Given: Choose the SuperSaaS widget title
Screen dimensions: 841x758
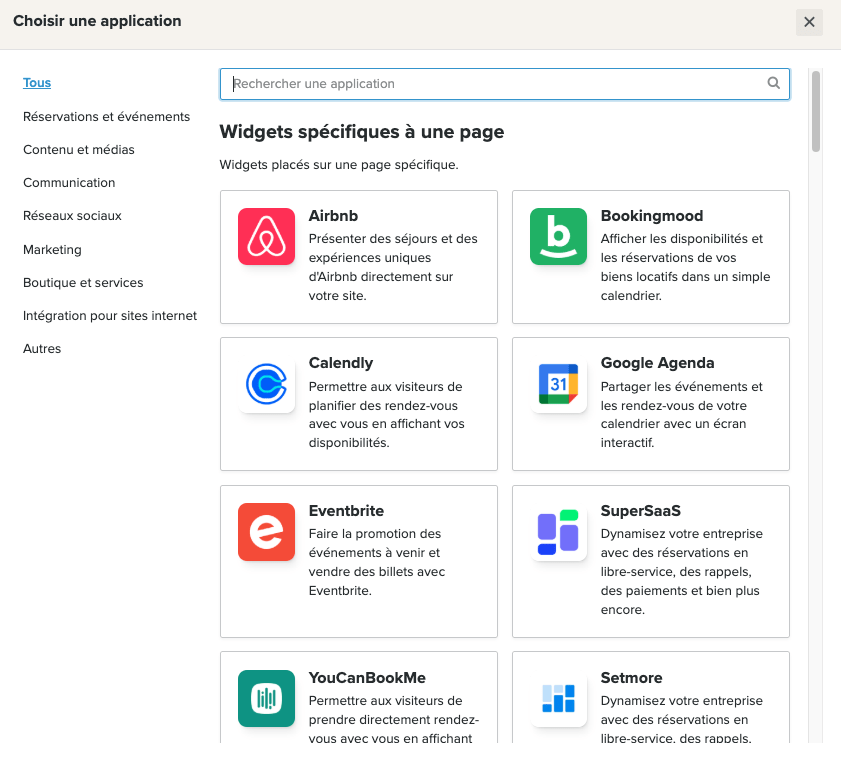Looking at the screenshot, I should coord(640,511).
